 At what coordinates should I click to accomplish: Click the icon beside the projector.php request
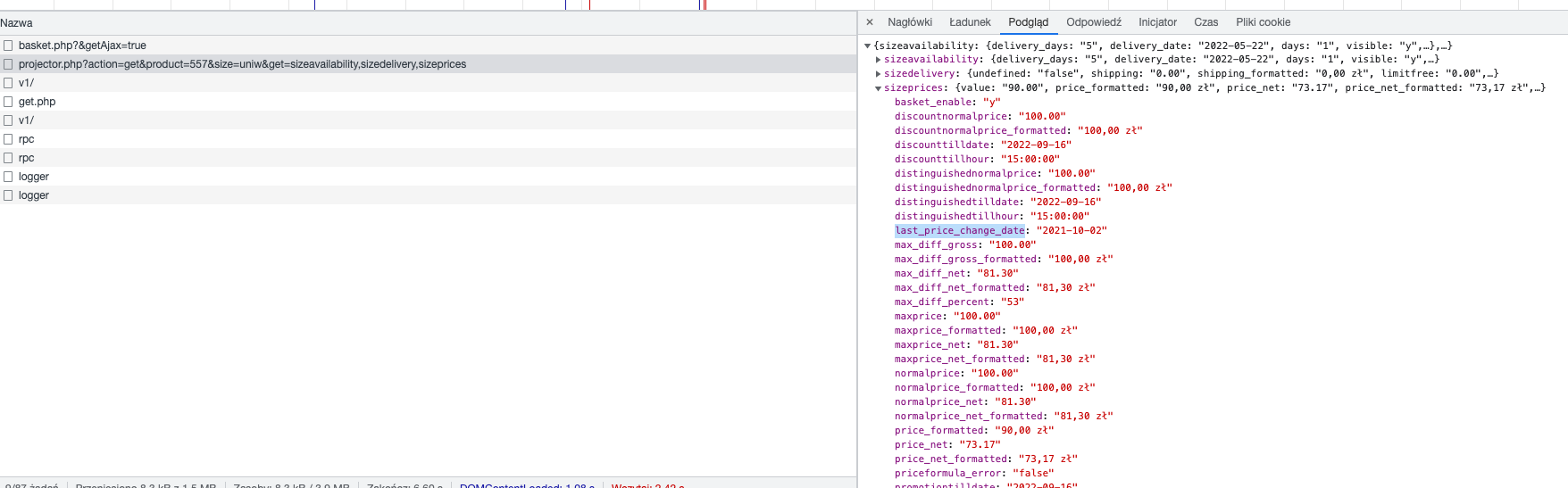[x=8, y=64]
